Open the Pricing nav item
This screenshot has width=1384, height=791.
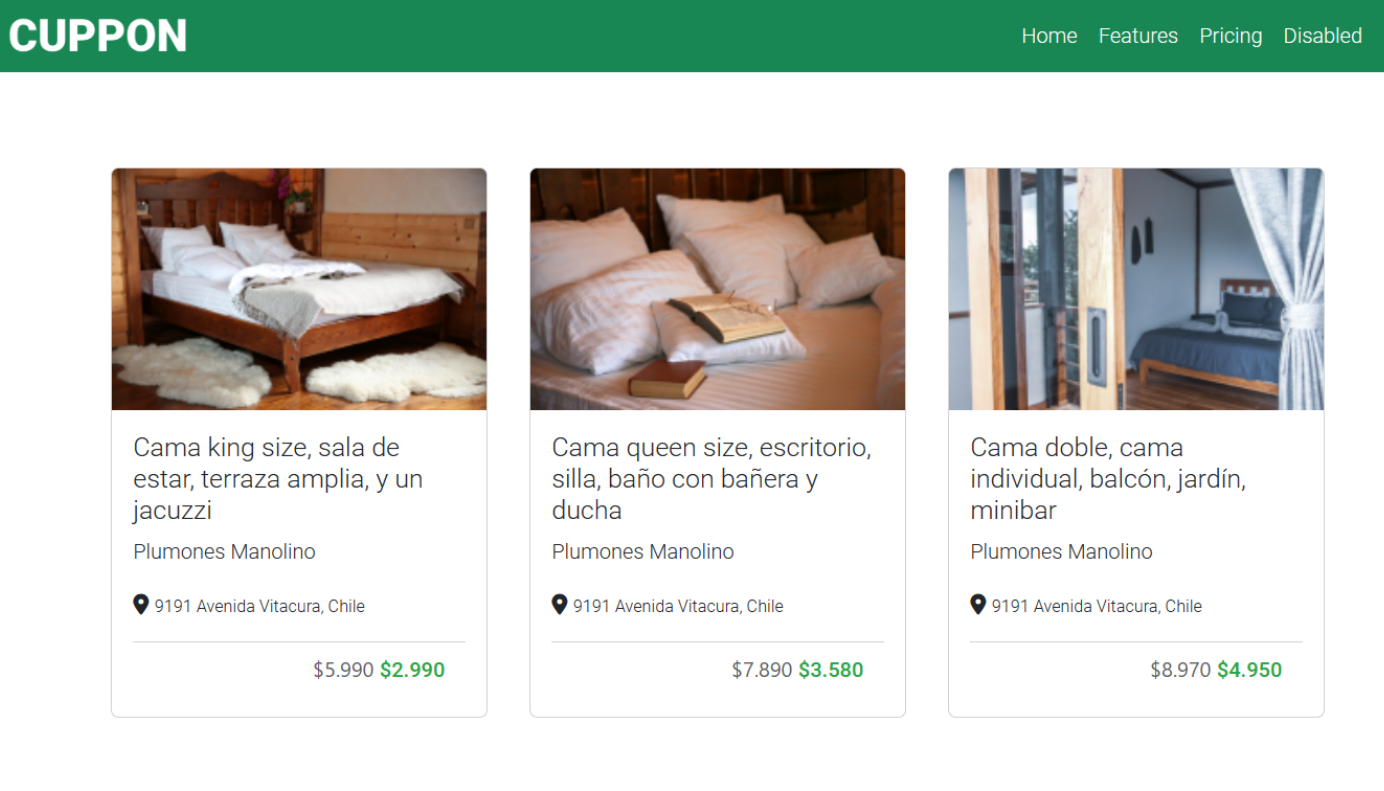pyautogui.click(x=1231, y=36)
